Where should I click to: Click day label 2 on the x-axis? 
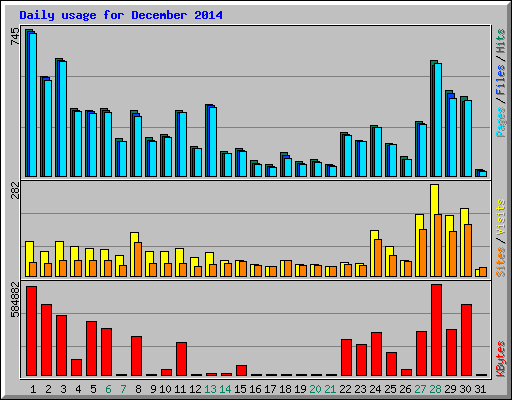coord(48,389)
